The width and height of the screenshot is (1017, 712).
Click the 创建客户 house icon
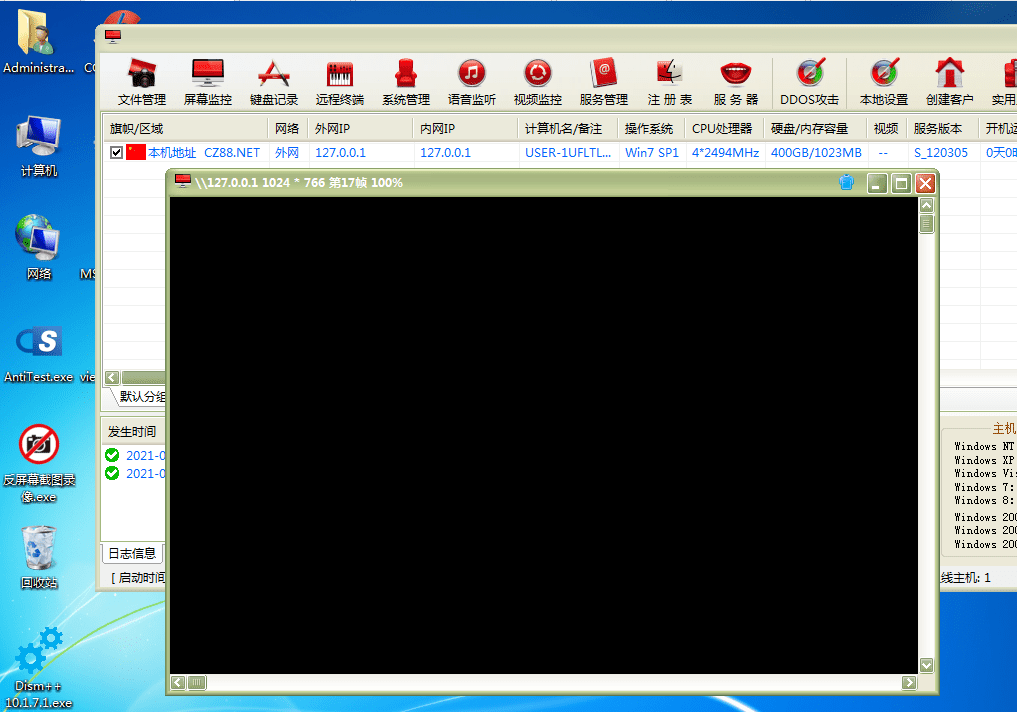(949, 81)
